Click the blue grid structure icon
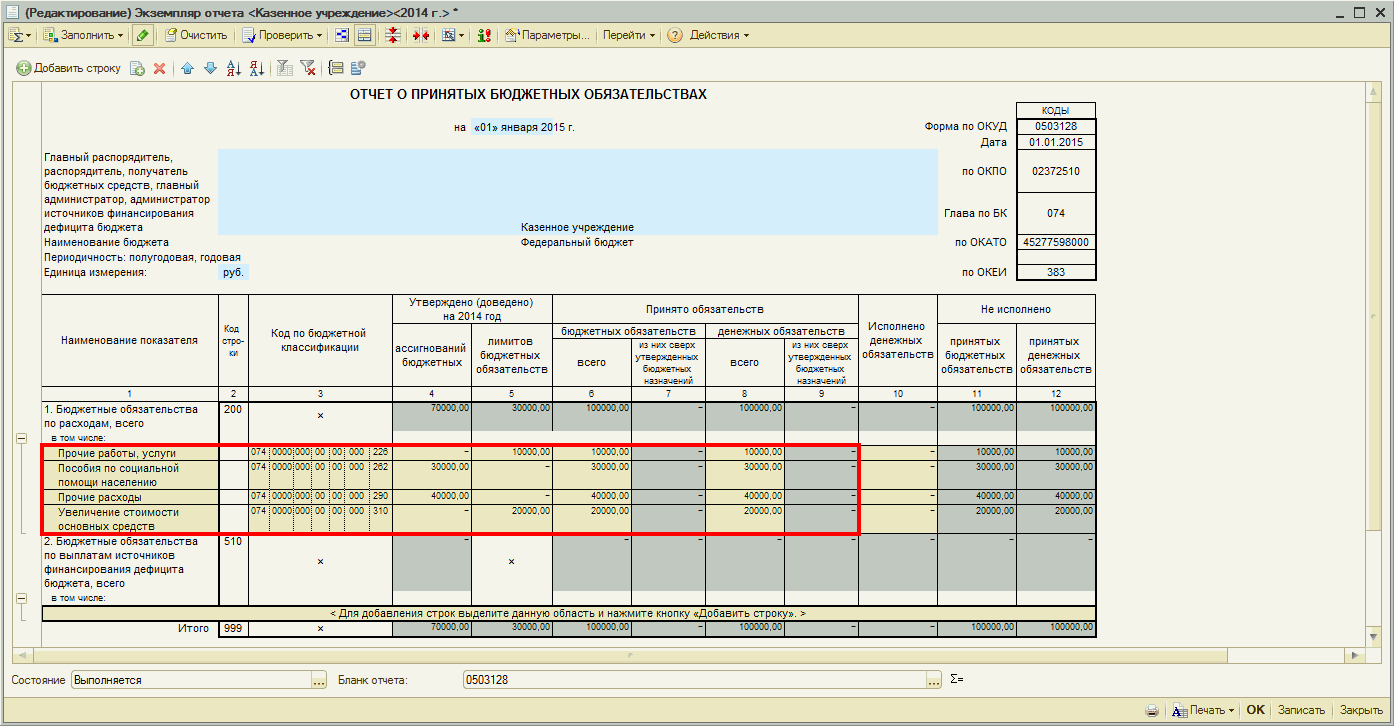The height and width of the screenshot is (726, 1394). point(342,35)
